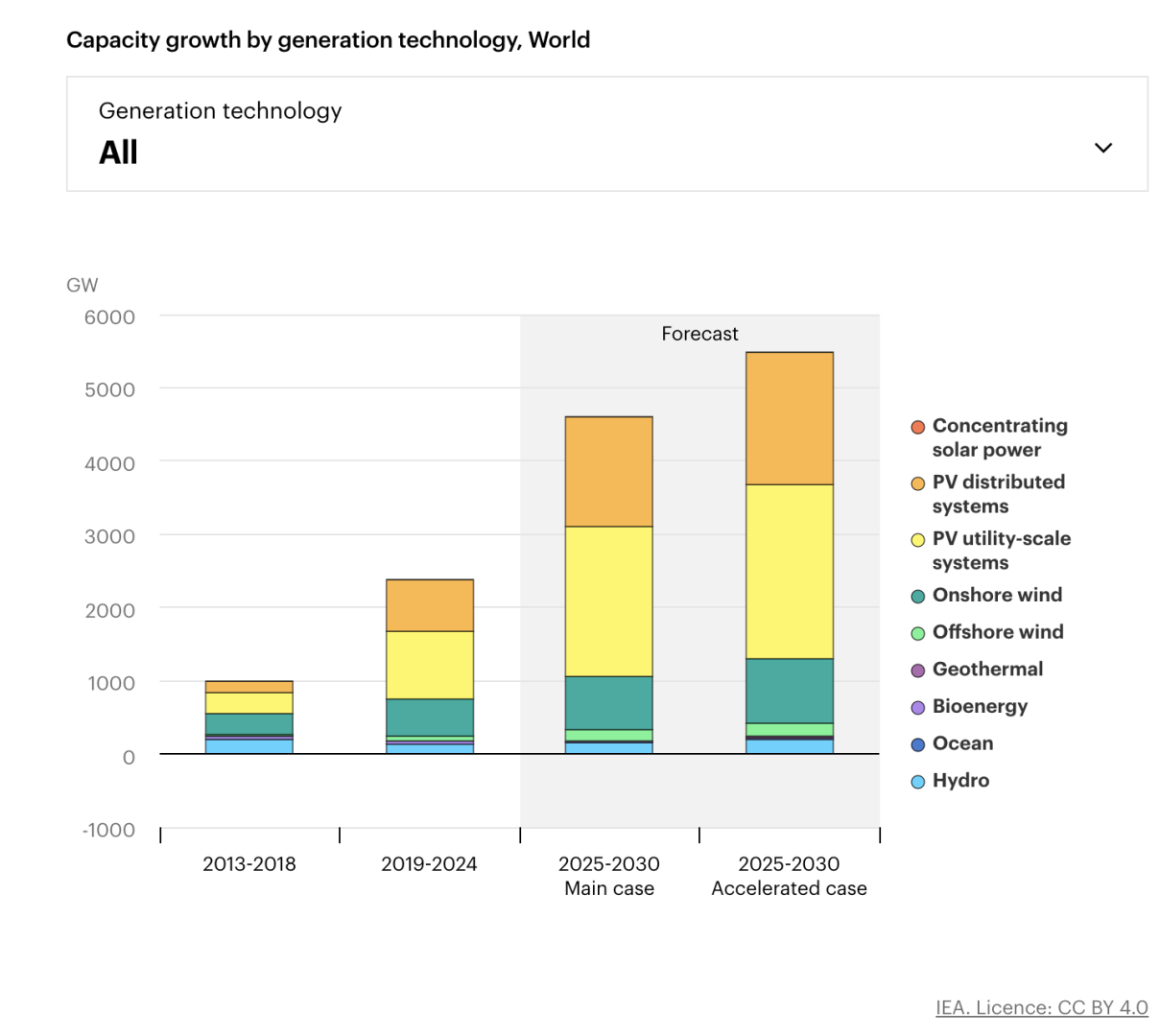Click onshore wind segment of 2019-2024 bar
The image size is (1160, 1036).
(x=430, y=718)
